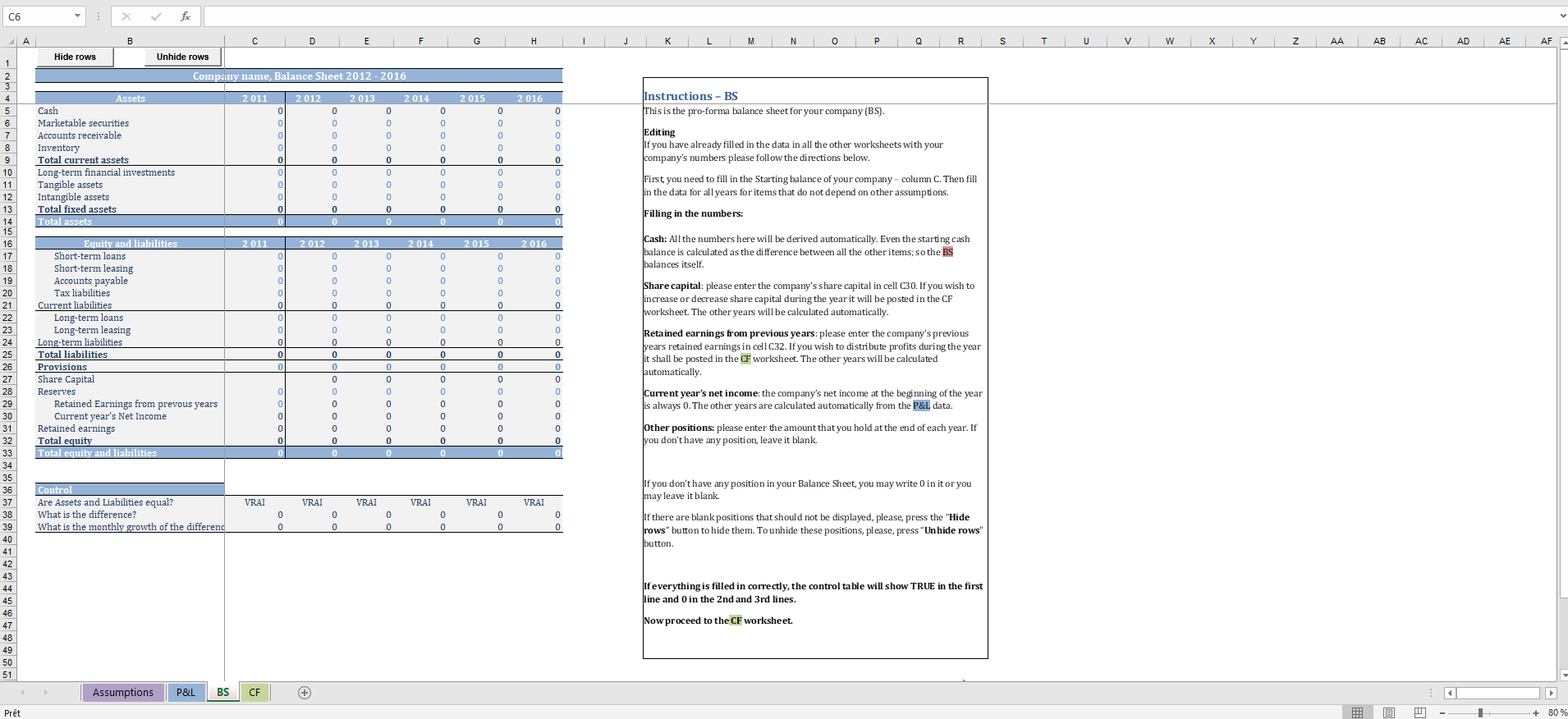Select column C header
The image size is (1568, 719).
tap(254, 41)
